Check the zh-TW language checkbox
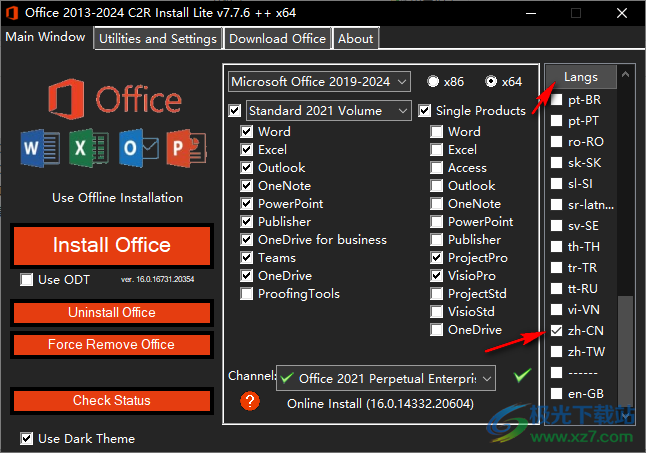 click(x=557, y=352)
